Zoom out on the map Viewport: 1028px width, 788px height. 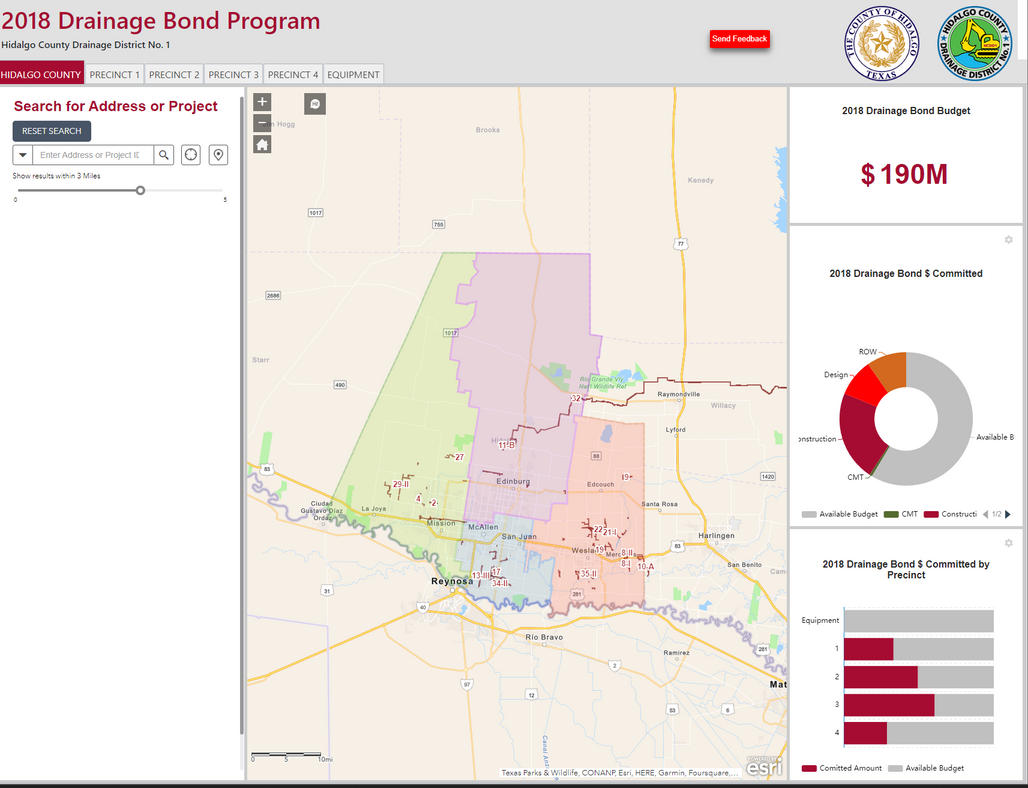click(262, 123)
